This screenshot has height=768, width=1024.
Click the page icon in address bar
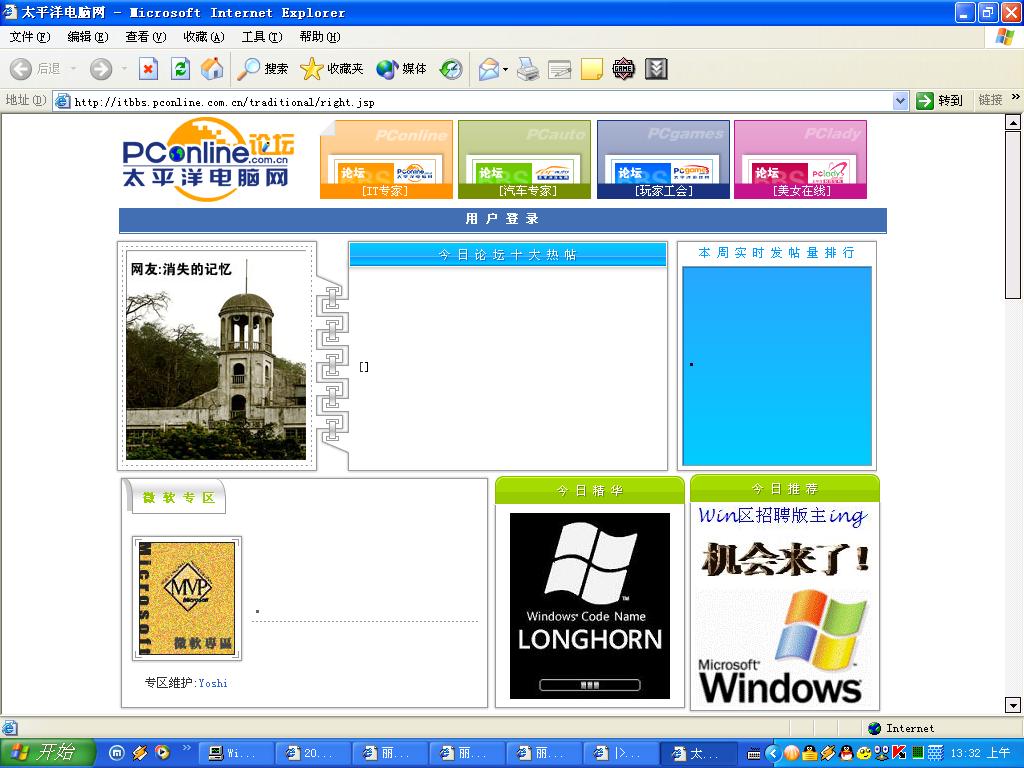63,101
